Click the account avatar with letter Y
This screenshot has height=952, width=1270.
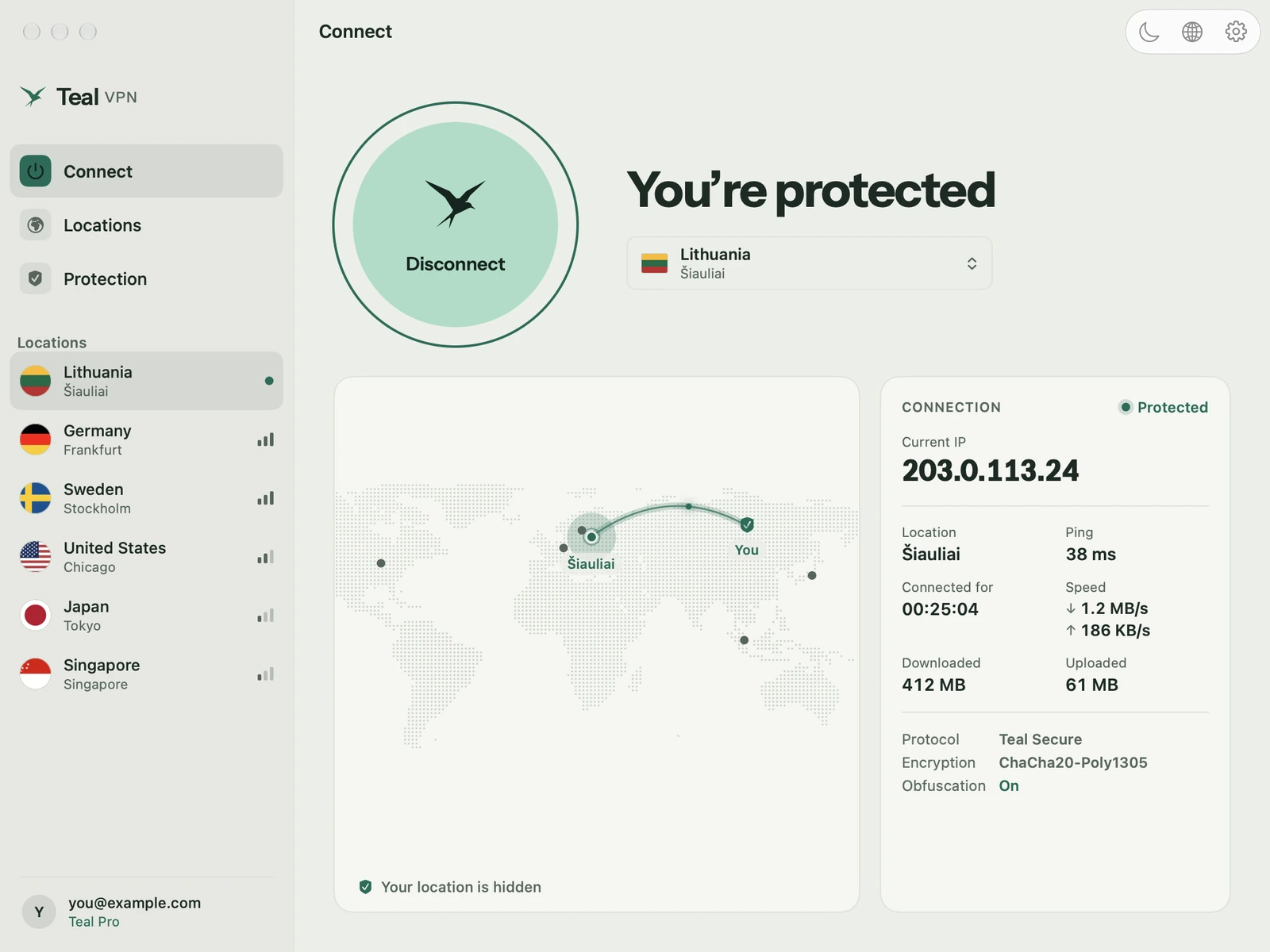(x=39, y=912)
